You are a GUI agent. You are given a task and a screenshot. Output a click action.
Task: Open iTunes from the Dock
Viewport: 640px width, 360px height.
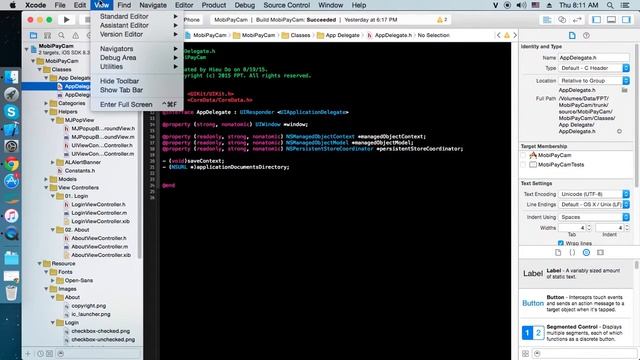point(11,216)
